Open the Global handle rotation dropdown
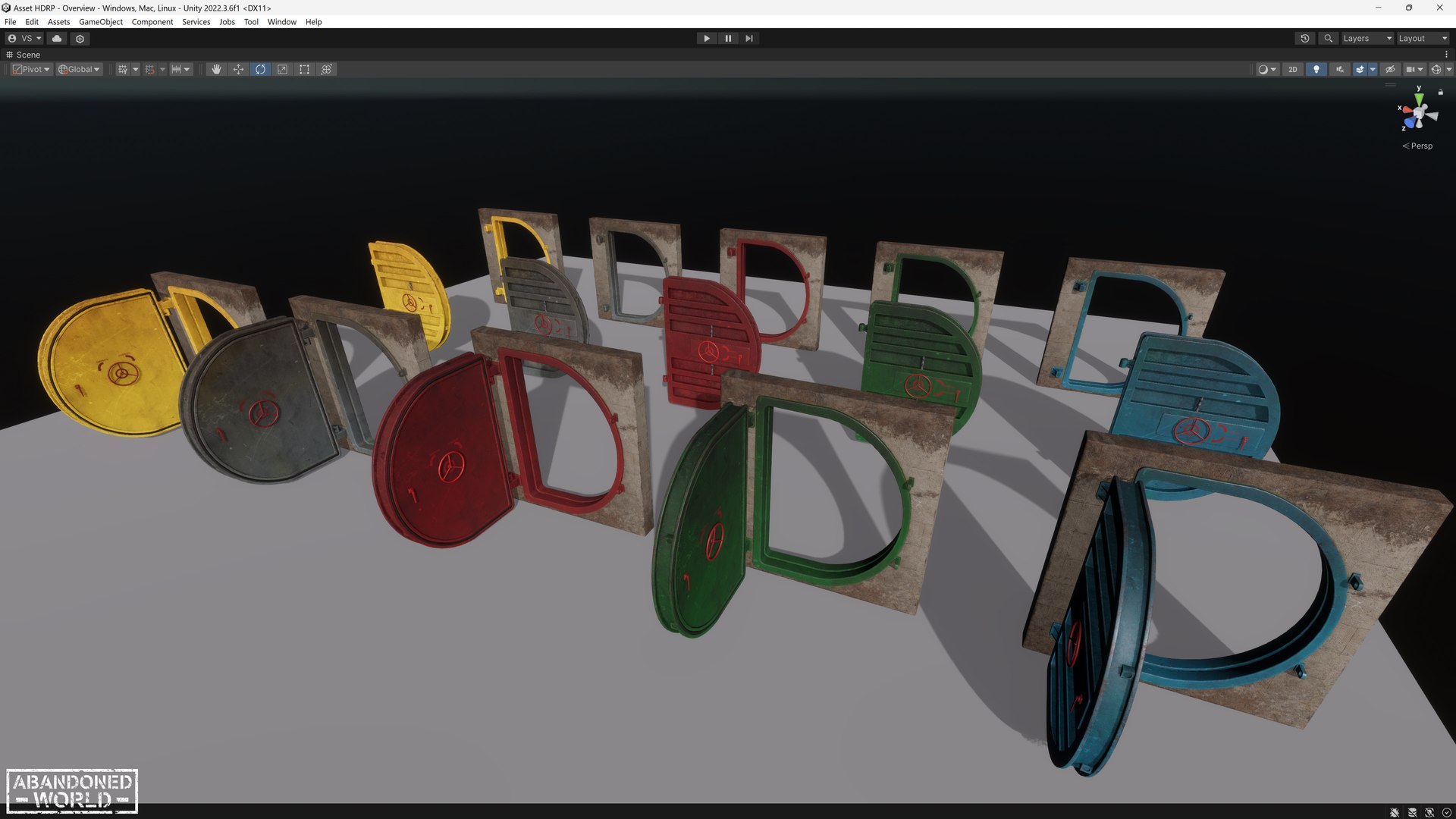This screenshot has height=819, width=1456. [x=79, y=69]
